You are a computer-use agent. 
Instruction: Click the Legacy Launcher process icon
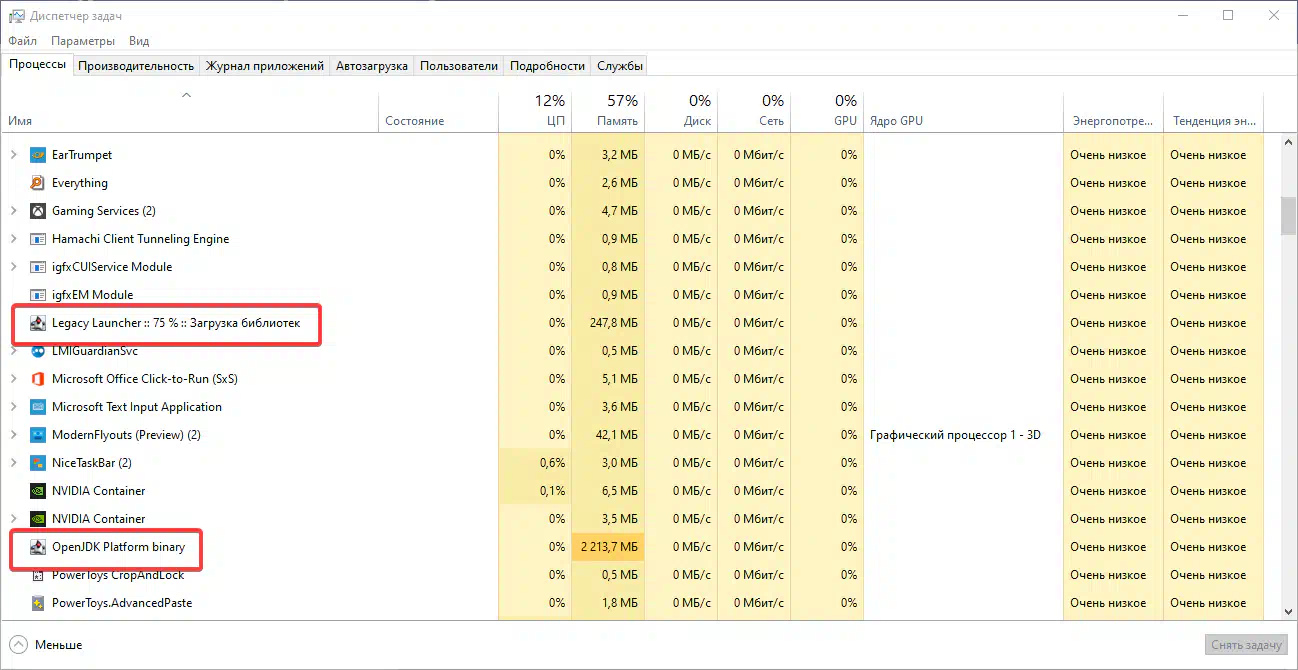(x=38, y=323)
